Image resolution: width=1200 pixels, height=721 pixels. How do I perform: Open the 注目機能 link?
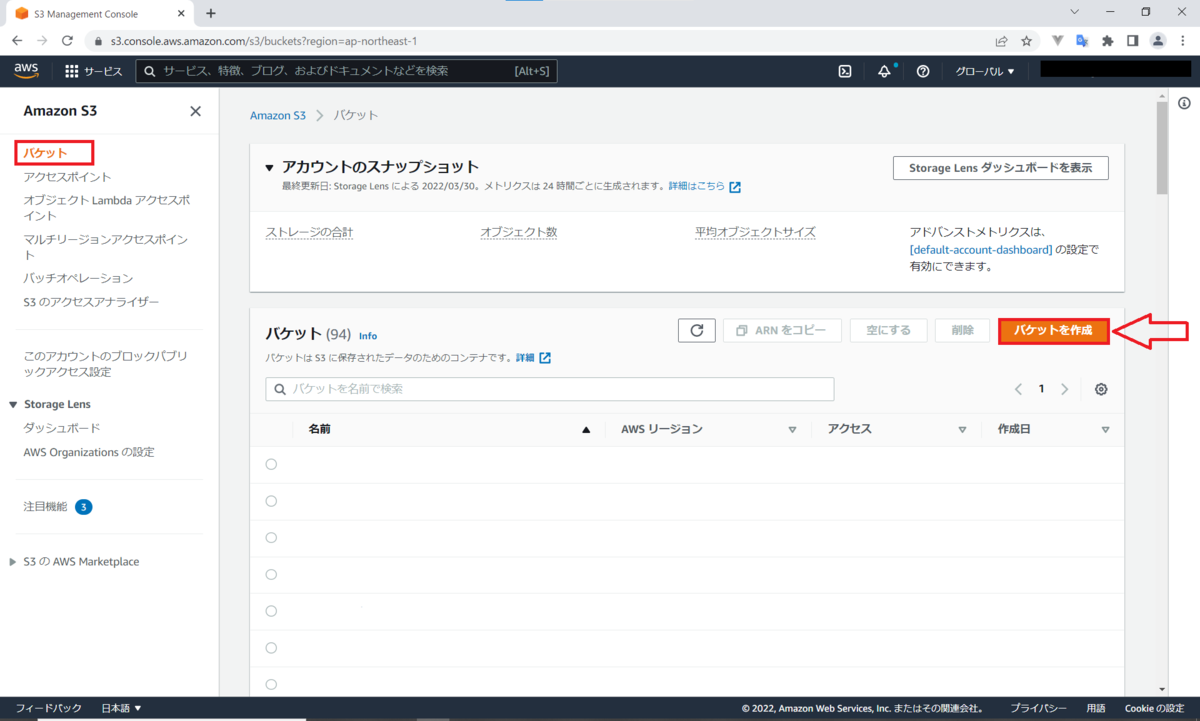[46, 507]
